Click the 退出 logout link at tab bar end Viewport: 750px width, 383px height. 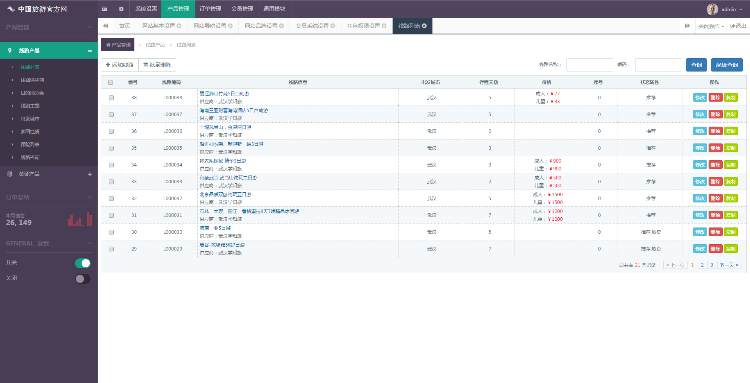738,26
